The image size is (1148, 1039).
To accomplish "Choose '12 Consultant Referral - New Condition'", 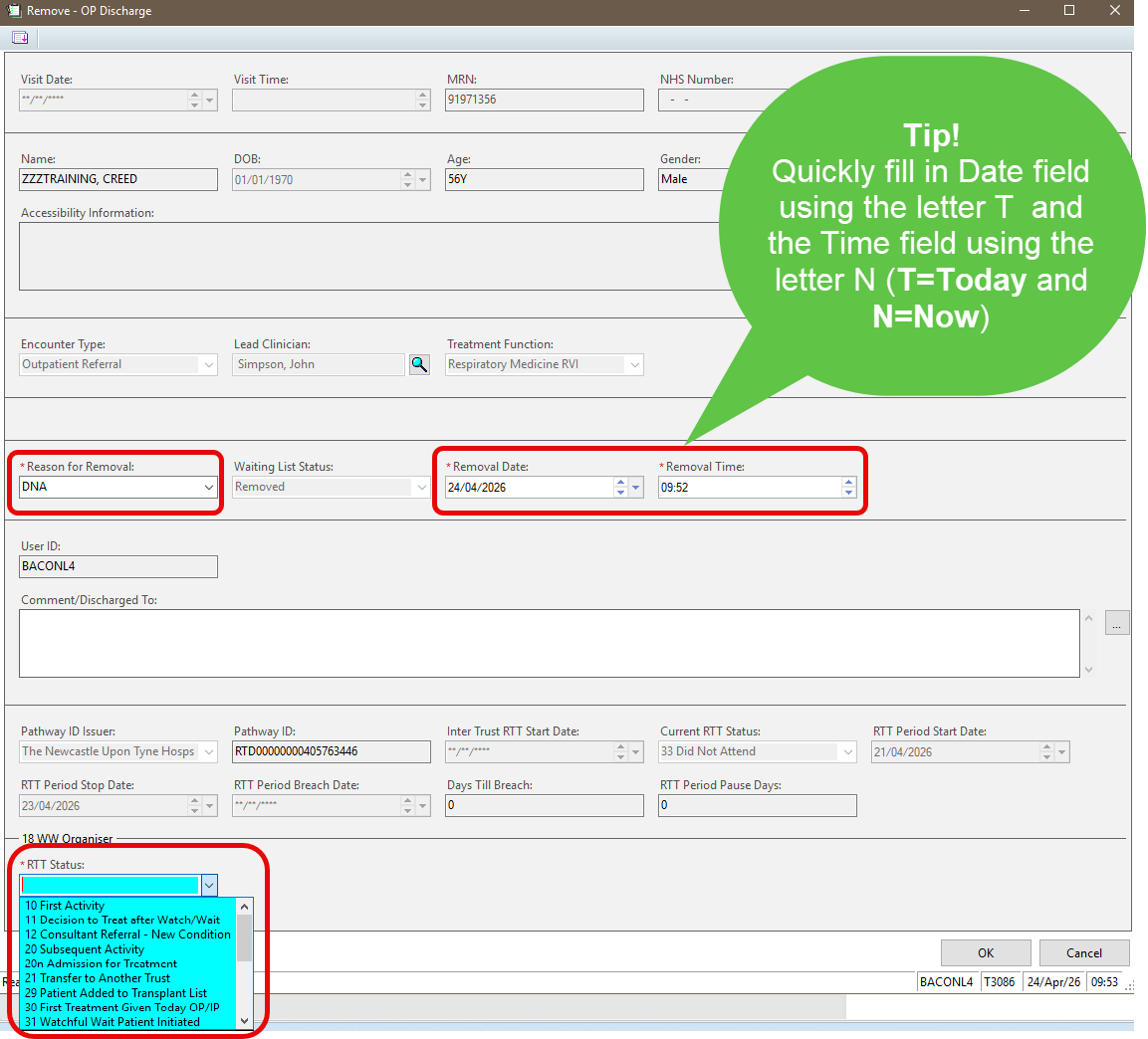I will [127, 935].
